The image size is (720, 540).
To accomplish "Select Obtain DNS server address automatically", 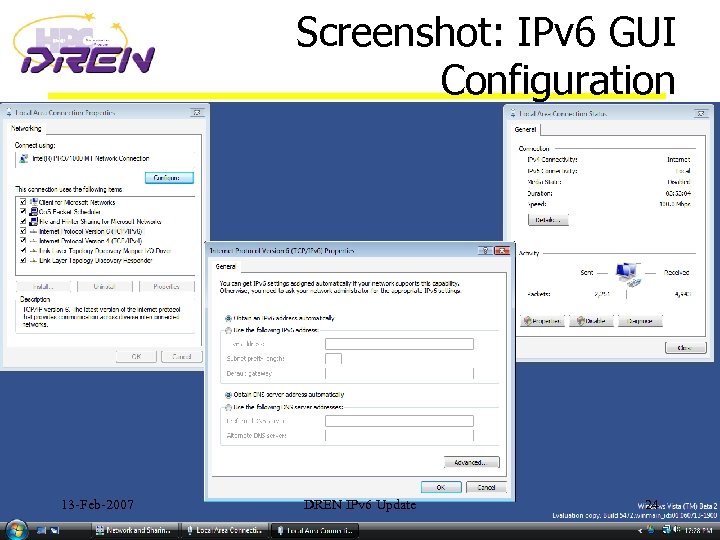I will 228,394.
